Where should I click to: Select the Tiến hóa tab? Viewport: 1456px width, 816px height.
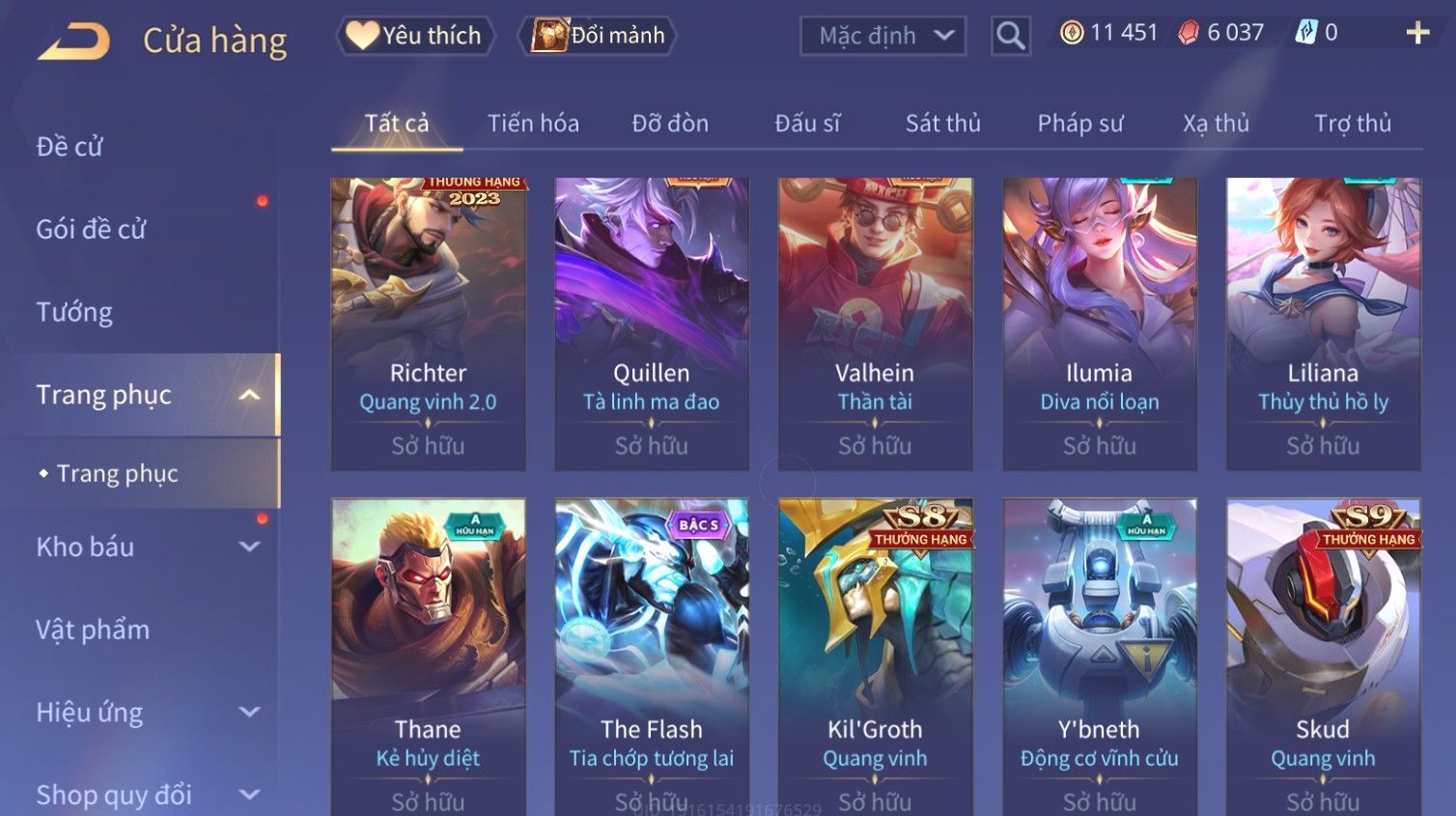click(533, 124)
